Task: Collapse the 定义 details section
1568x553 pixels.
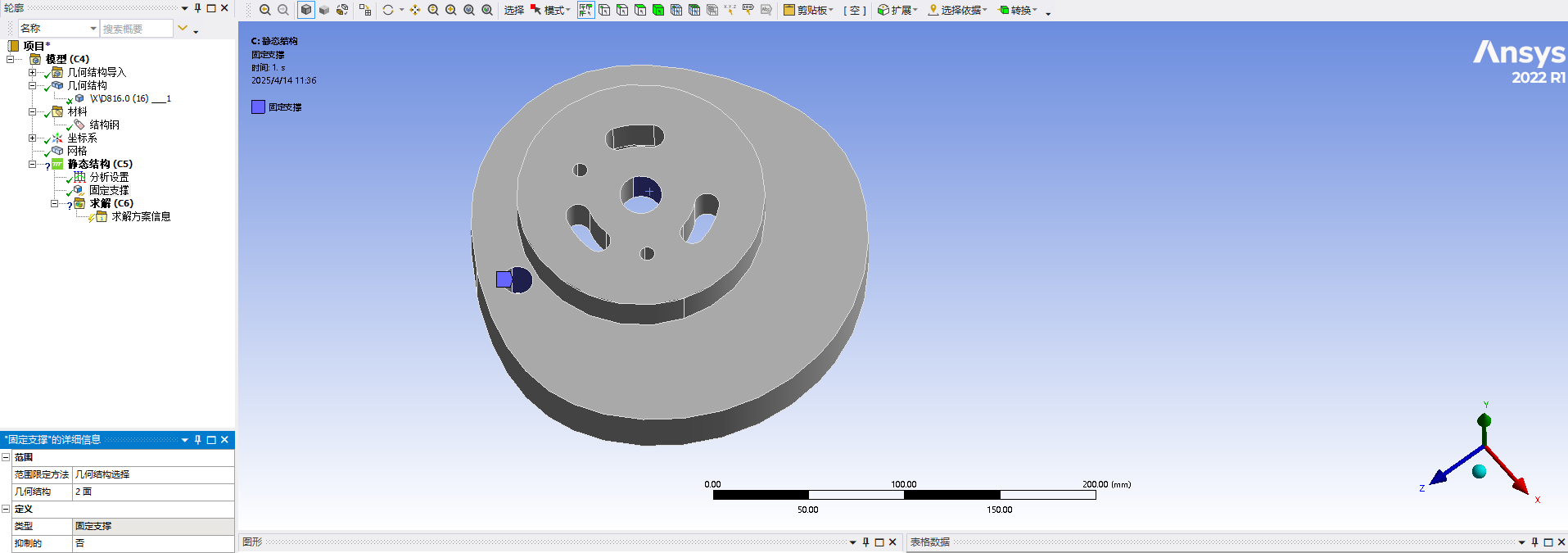Action: click(x=6, y=509)
